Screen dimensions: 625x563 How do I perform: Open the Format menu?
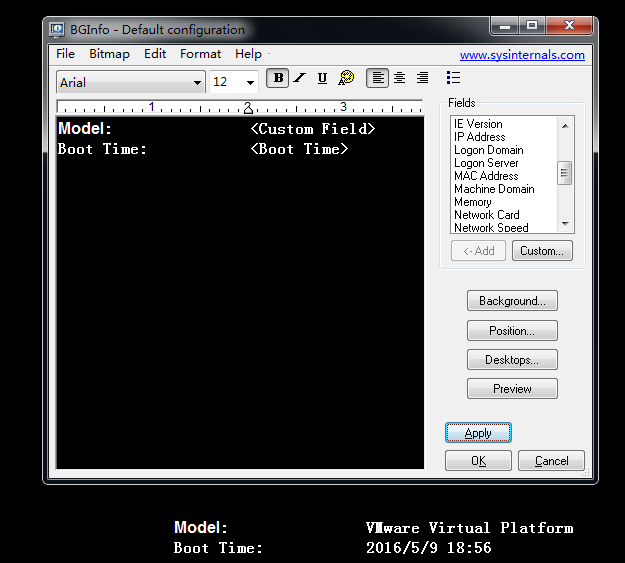coord(201,54)
